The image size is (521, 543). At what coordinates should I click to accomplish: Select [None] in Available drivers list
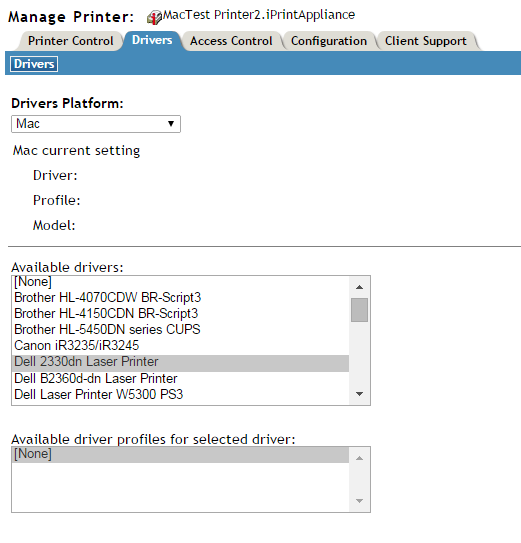click(180, 282)
